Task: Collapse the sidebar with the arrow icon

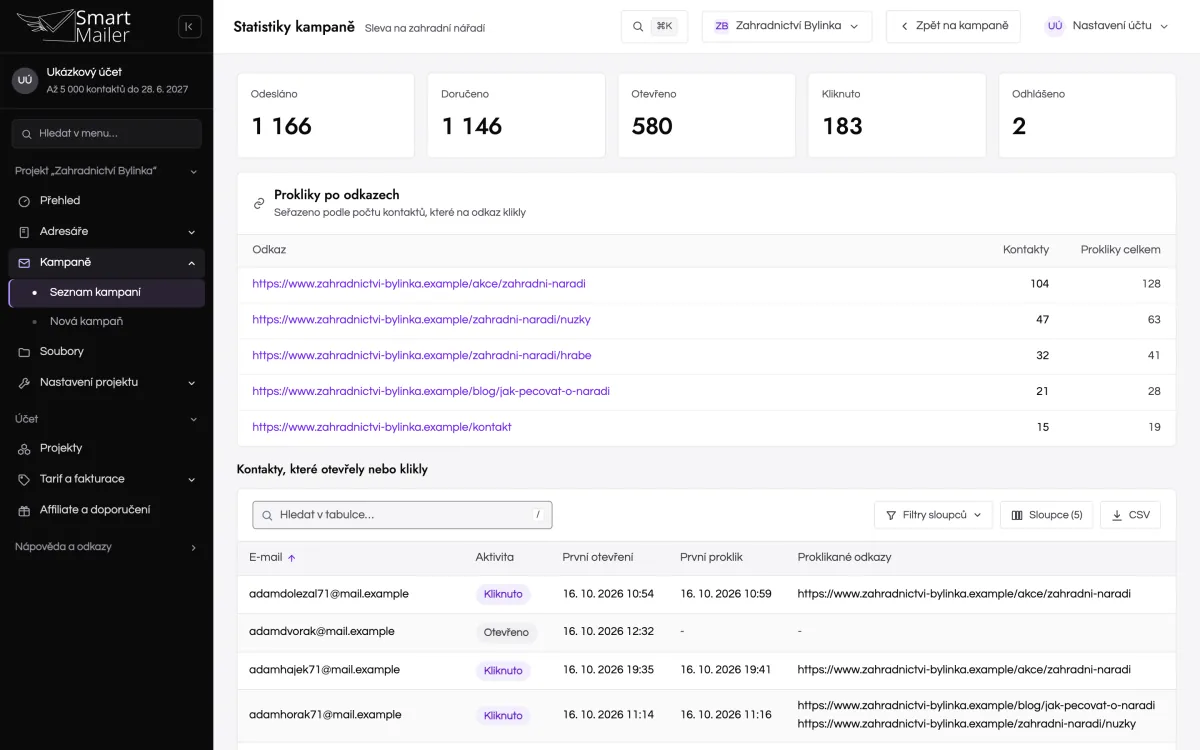Action: (x=189, y=27)
